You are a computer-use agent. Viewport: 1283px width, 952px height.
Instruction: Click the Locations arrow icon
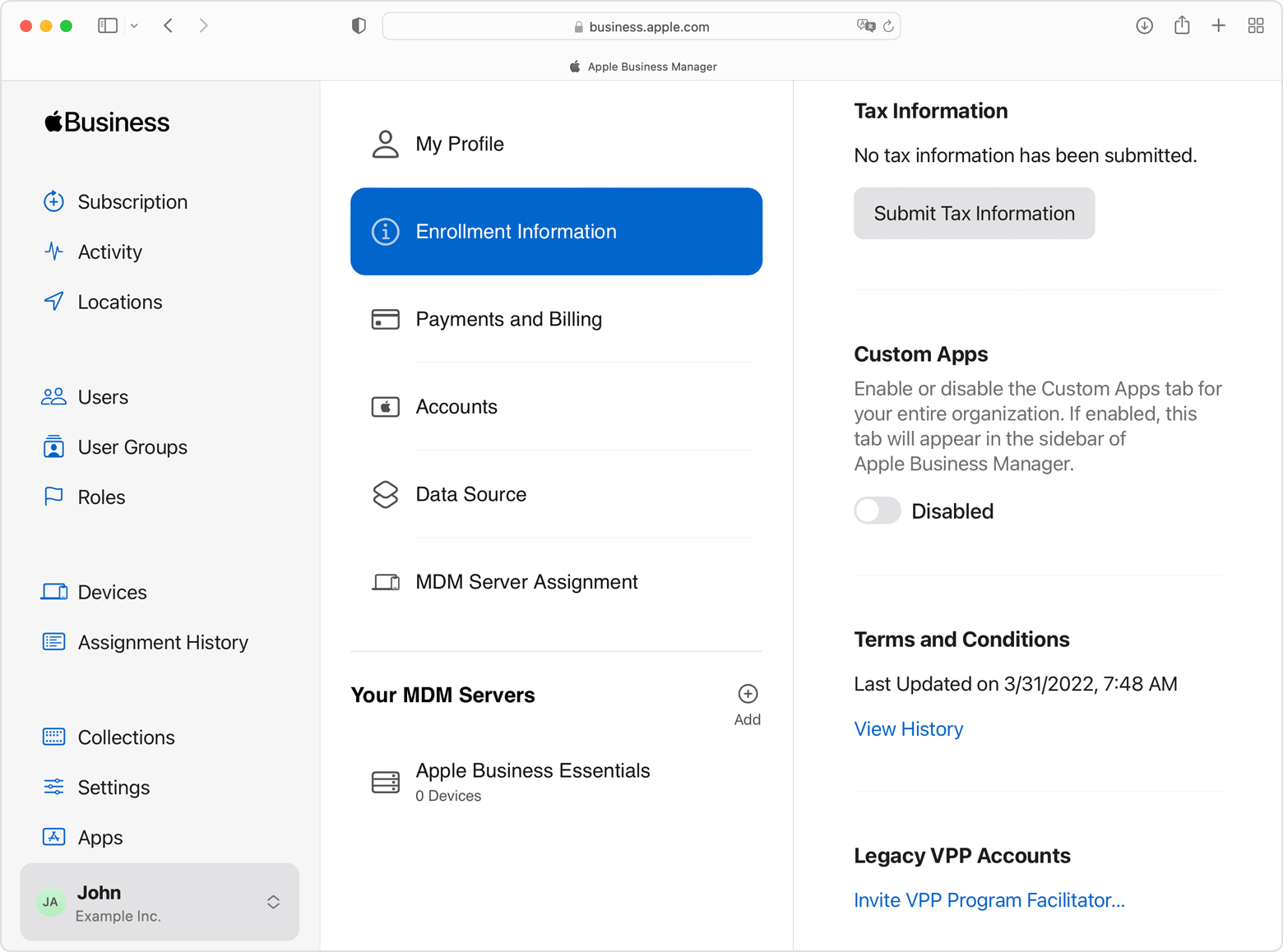pyautogui.click(x=53, y=301)
